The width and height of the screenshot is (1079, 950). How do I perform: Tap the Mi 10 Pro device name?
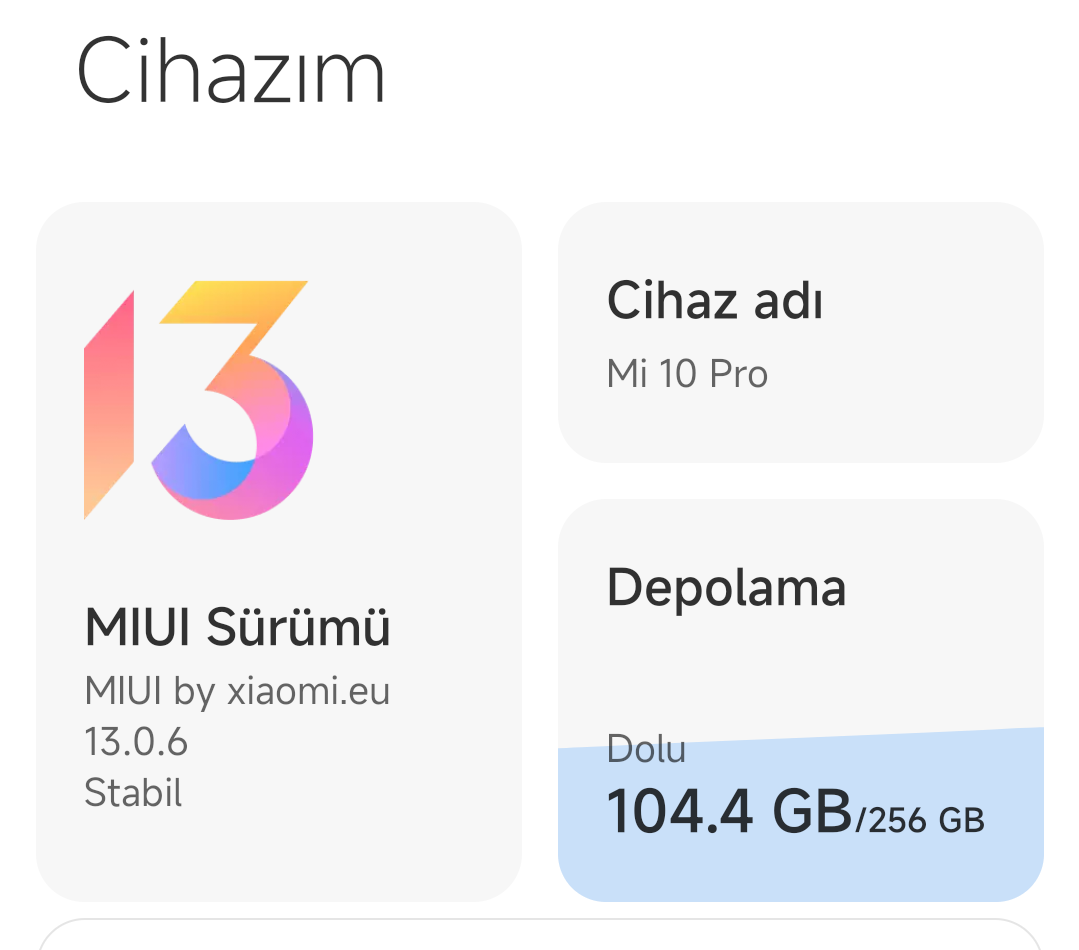[687, 374]
